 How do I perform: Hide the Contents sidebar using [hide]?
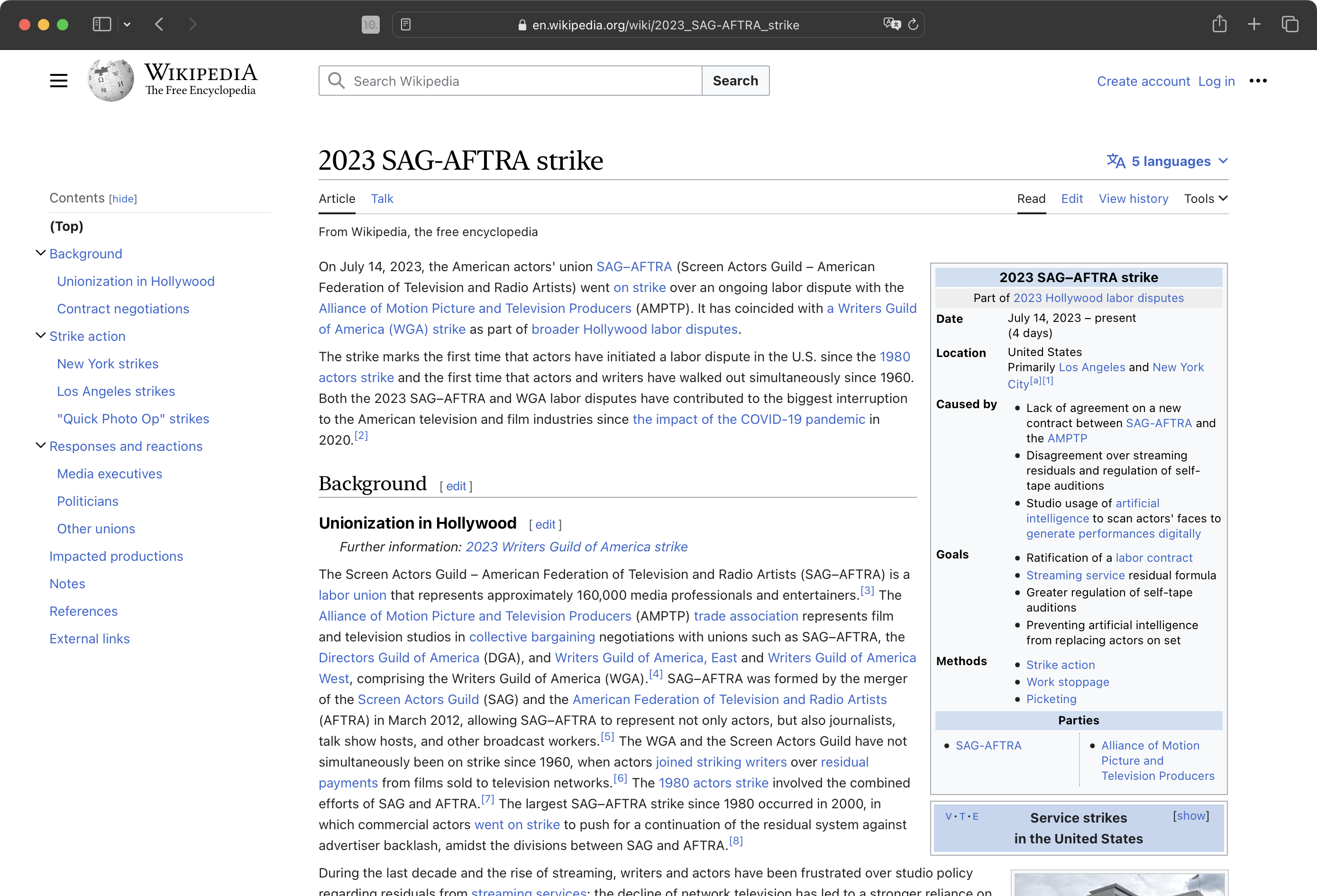pyautogui.click(x=122, y=198)
